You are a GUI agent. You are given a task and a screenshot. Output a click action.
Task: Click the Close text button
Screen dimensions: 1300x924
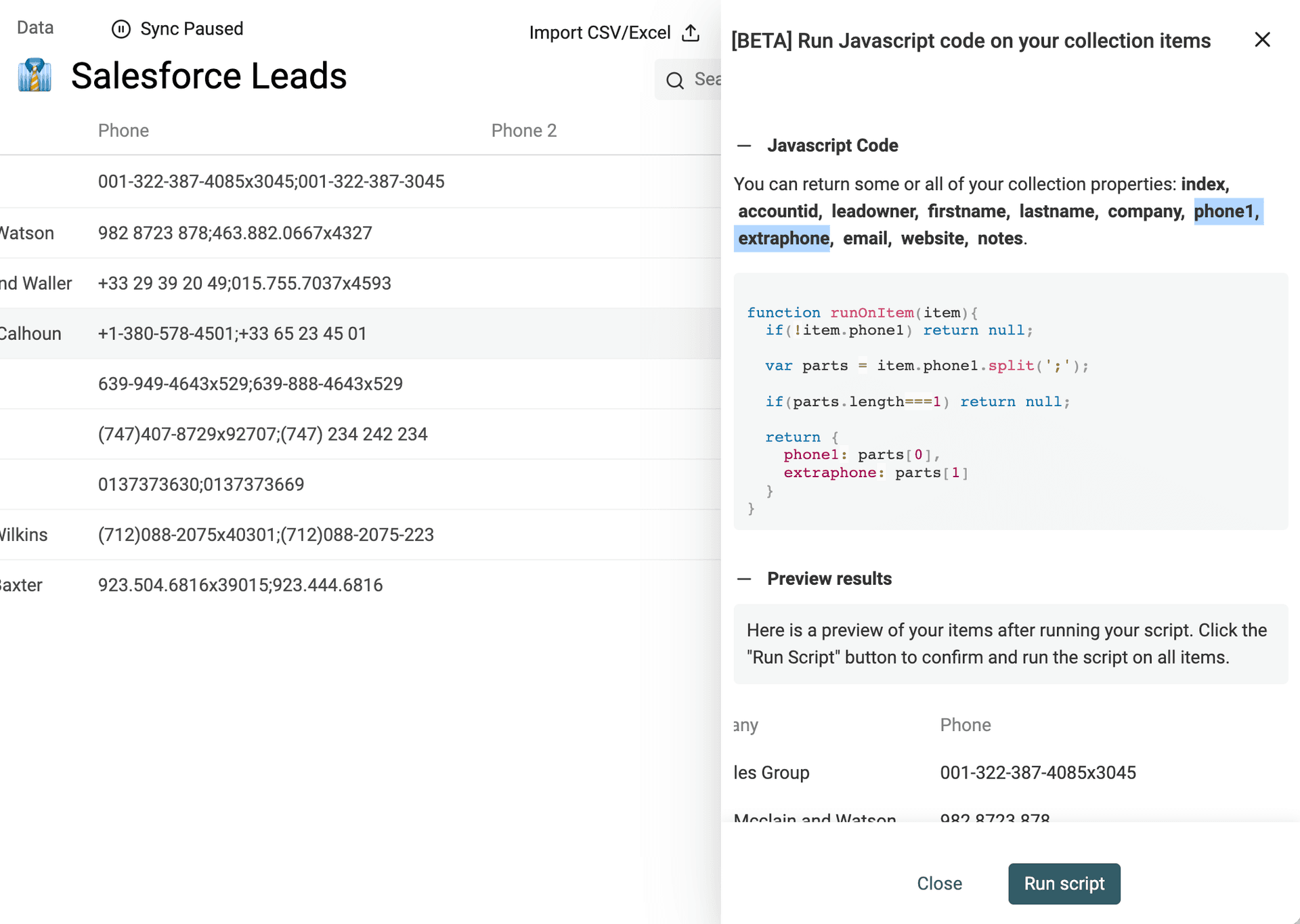(939, 883)
